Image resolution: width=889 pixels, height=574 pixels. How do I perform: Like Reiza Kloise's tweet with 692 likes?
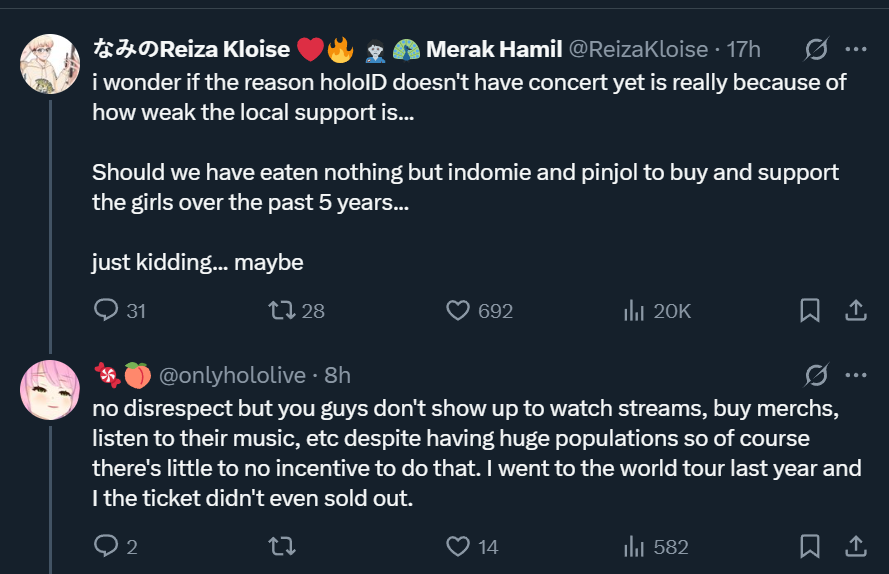(x=458, y=311)
